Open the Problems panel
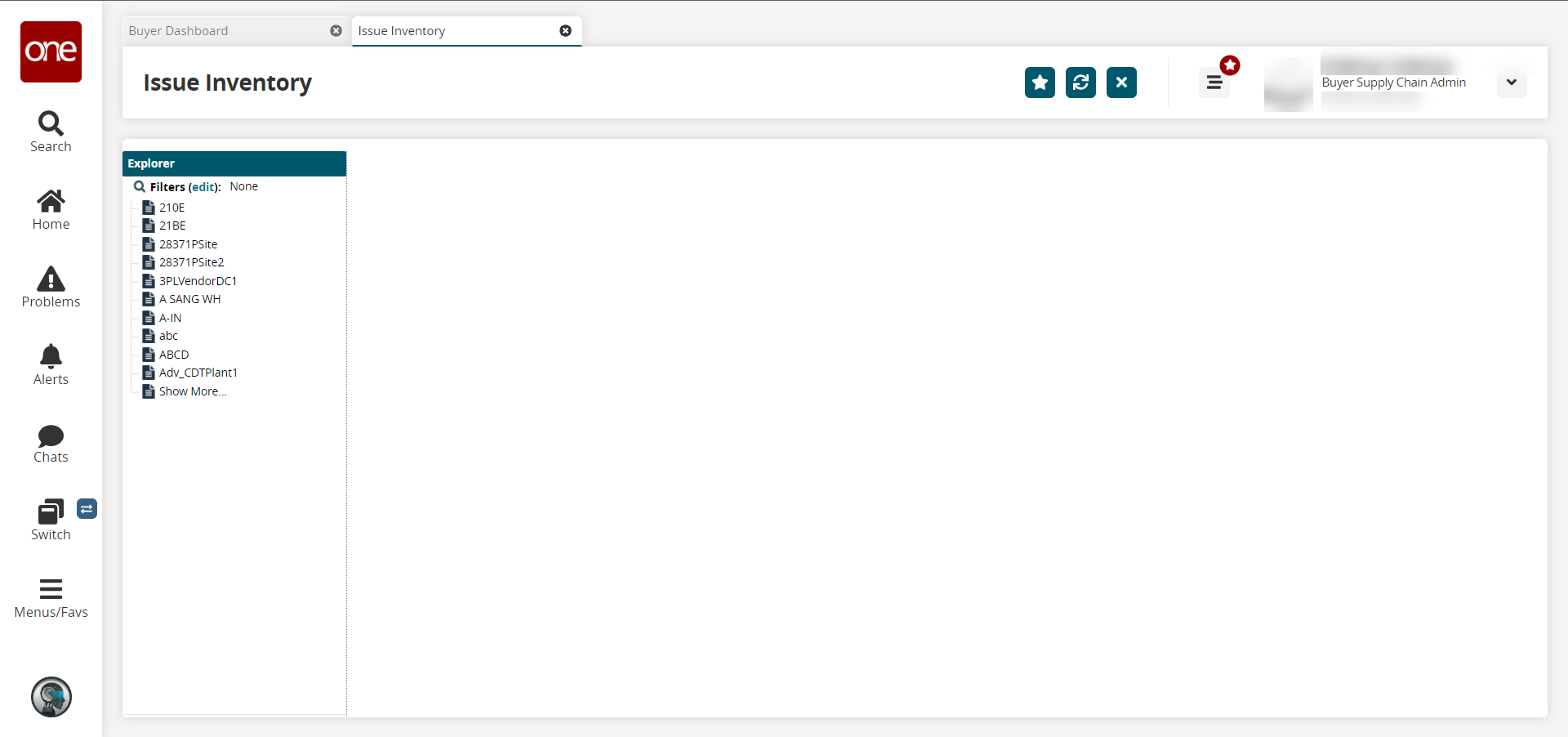Image resolution: width=1568 pixels, height=737 pixels. click(x=51, y=288)
